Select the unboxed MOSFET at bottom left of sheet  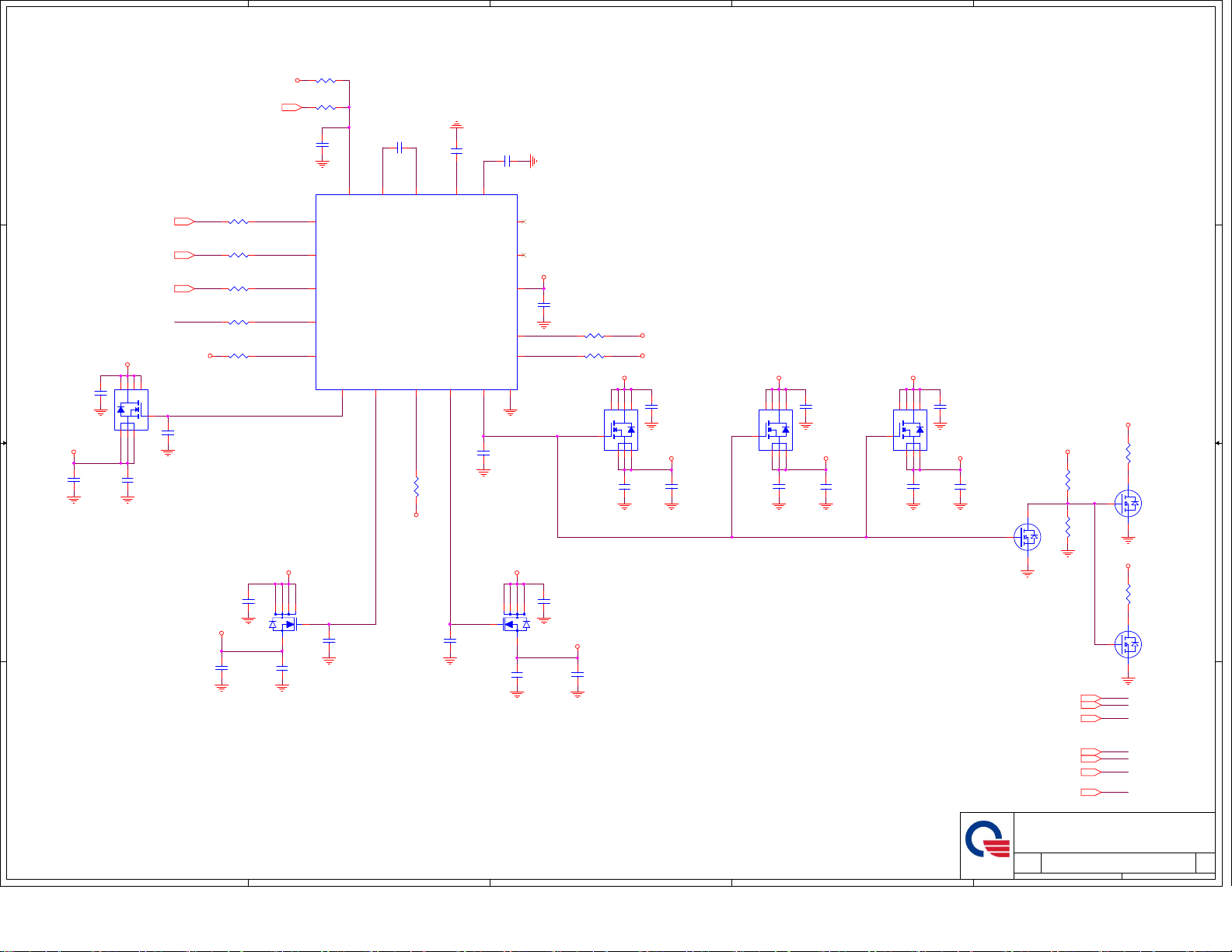(x=284, y=624)
